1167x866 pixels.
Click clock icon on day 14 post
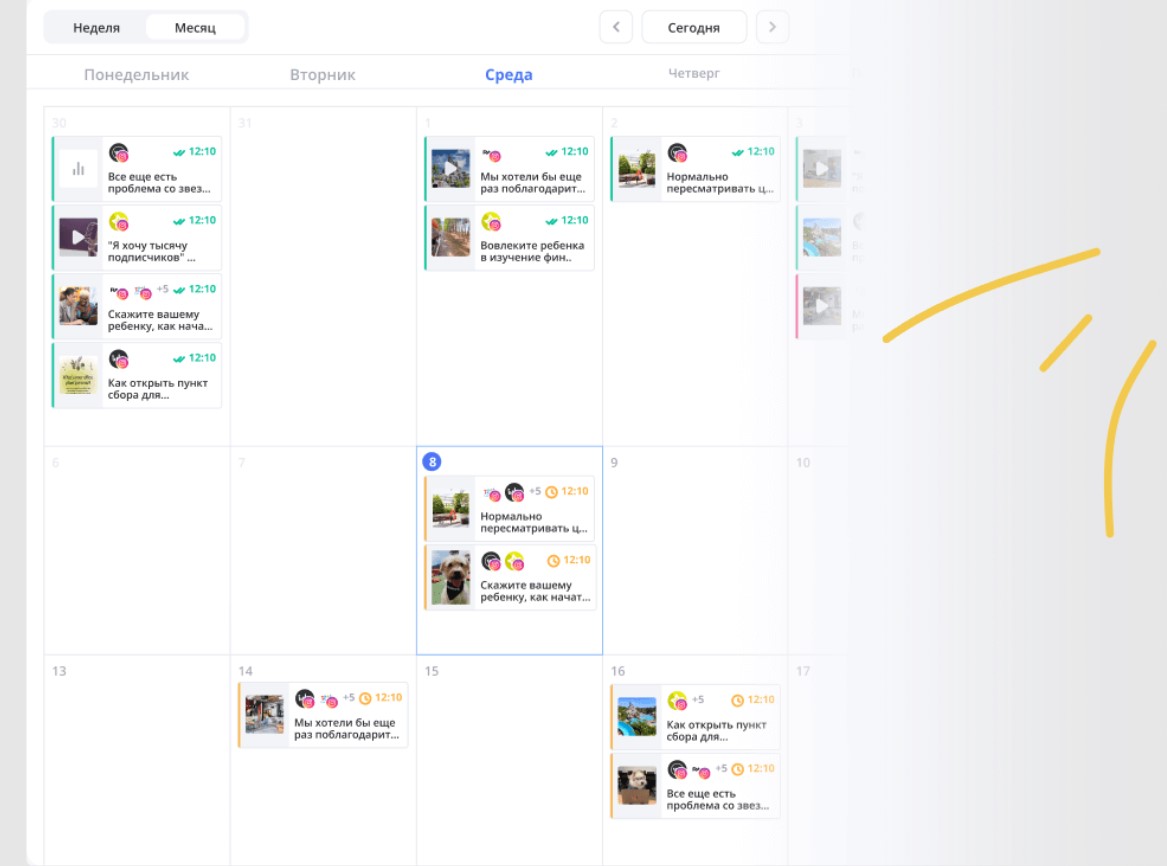(x=365, y=699)
